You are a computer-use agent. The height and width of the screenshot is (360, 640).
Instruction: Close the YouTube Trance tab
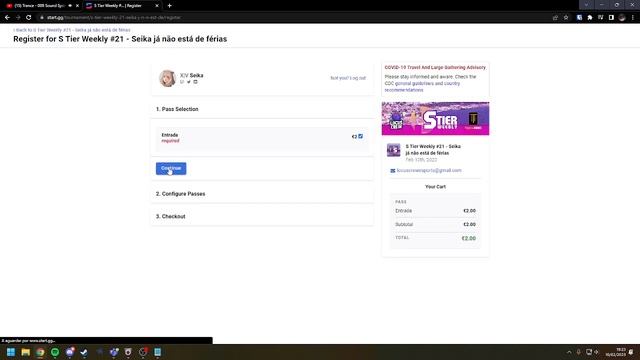[77, 6]
